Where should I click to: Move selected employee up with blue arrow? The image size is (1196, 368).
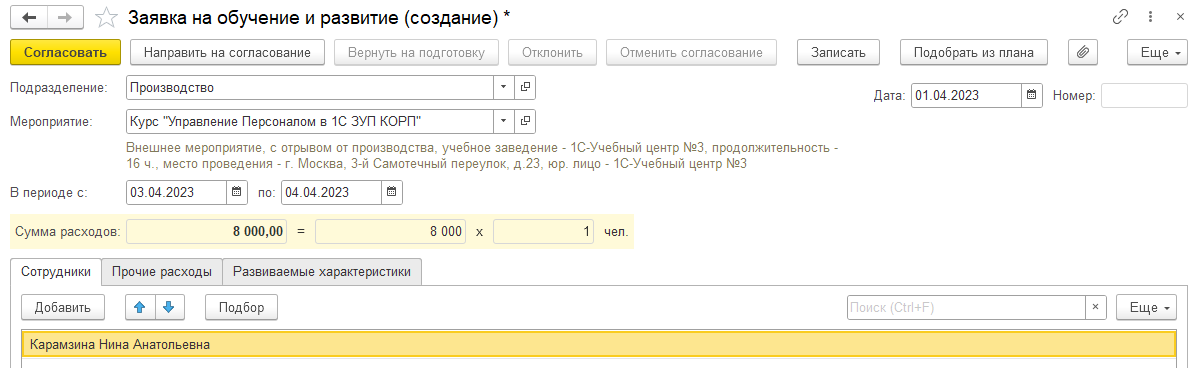point(140,307)
